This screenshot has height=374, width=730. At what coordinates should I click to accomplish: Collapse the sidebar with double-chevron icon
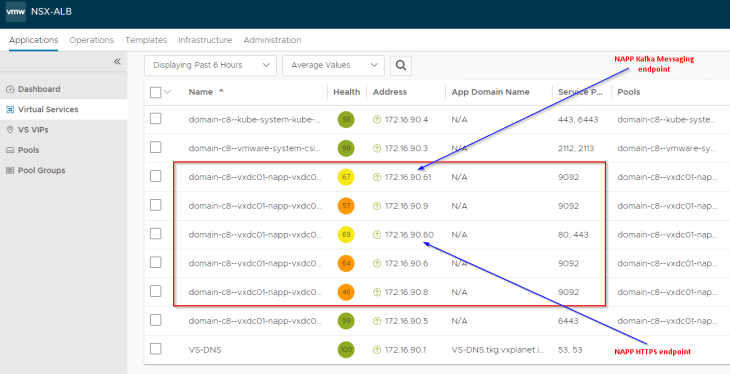[117, 61]
